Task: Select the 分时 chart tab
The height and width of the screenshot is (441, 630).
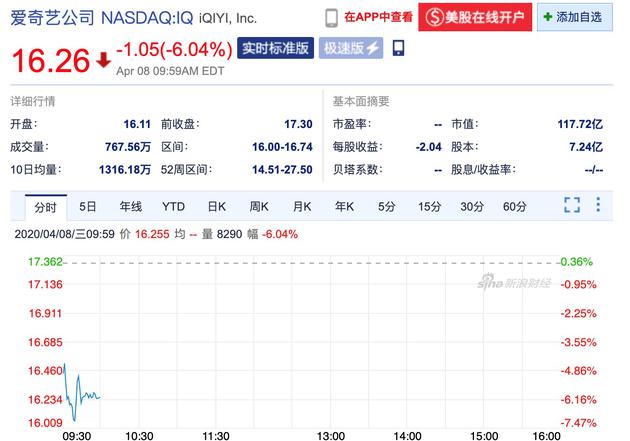Action: pos(45,208)
